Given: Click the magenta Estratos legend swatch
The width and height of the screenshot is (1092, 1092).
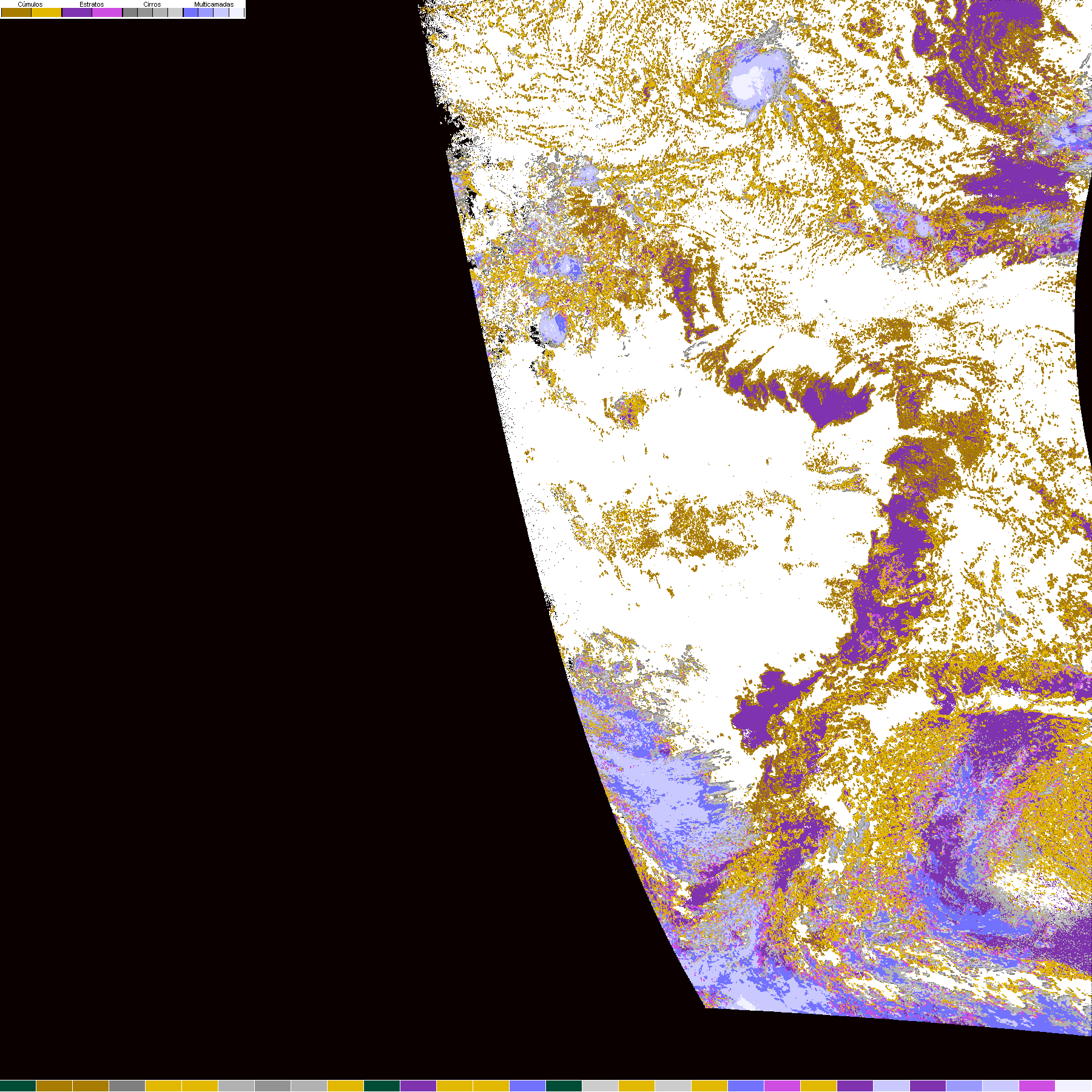Looking at the screenshot, I should point(107,12).
